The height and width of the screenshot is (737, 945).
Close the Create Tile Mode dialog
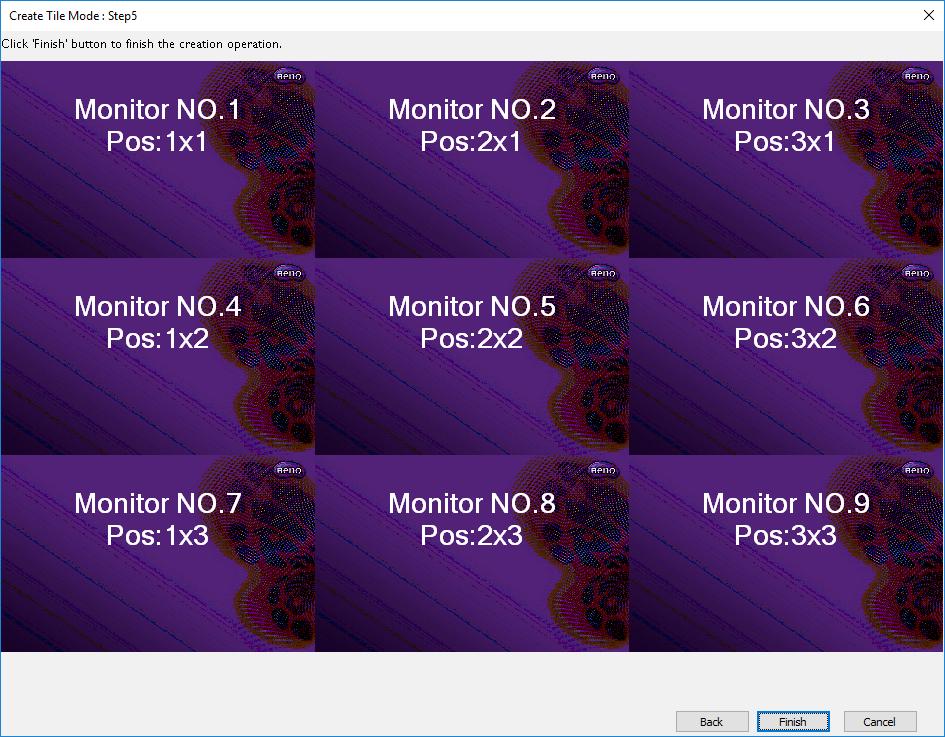pos(929,15)
